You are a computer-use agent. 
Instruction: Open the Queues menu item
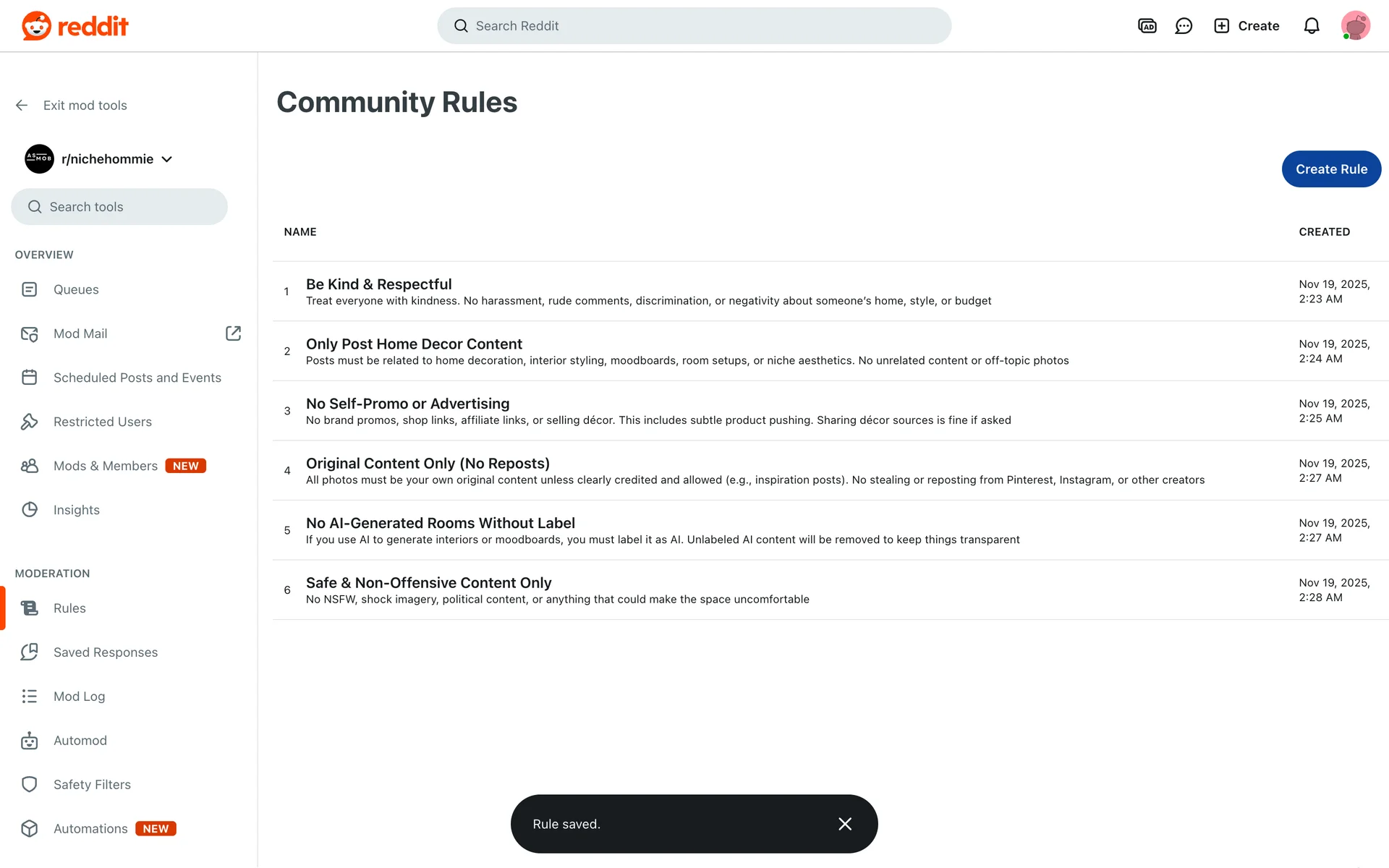tap(76, 289)
